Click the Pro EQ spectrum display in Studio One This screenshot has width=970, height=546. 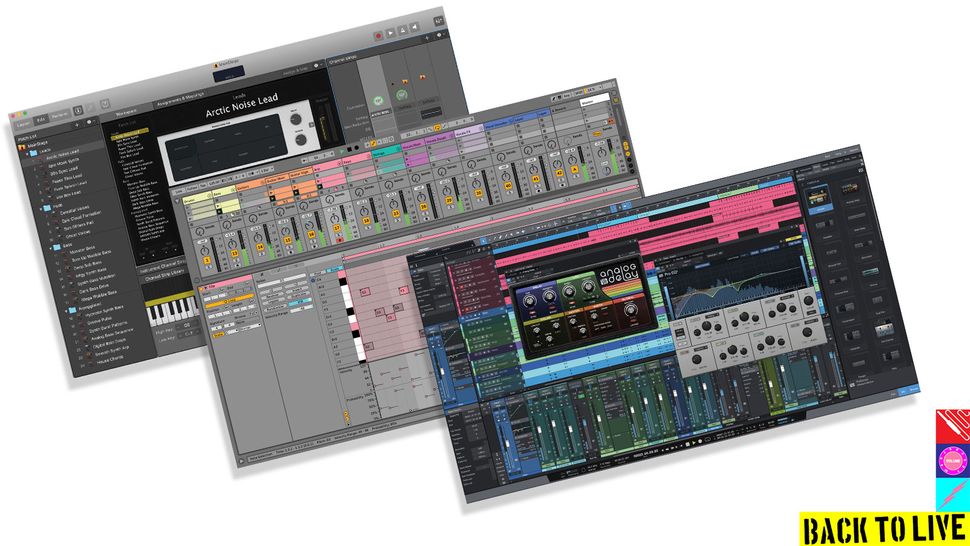tap(736, 286)
